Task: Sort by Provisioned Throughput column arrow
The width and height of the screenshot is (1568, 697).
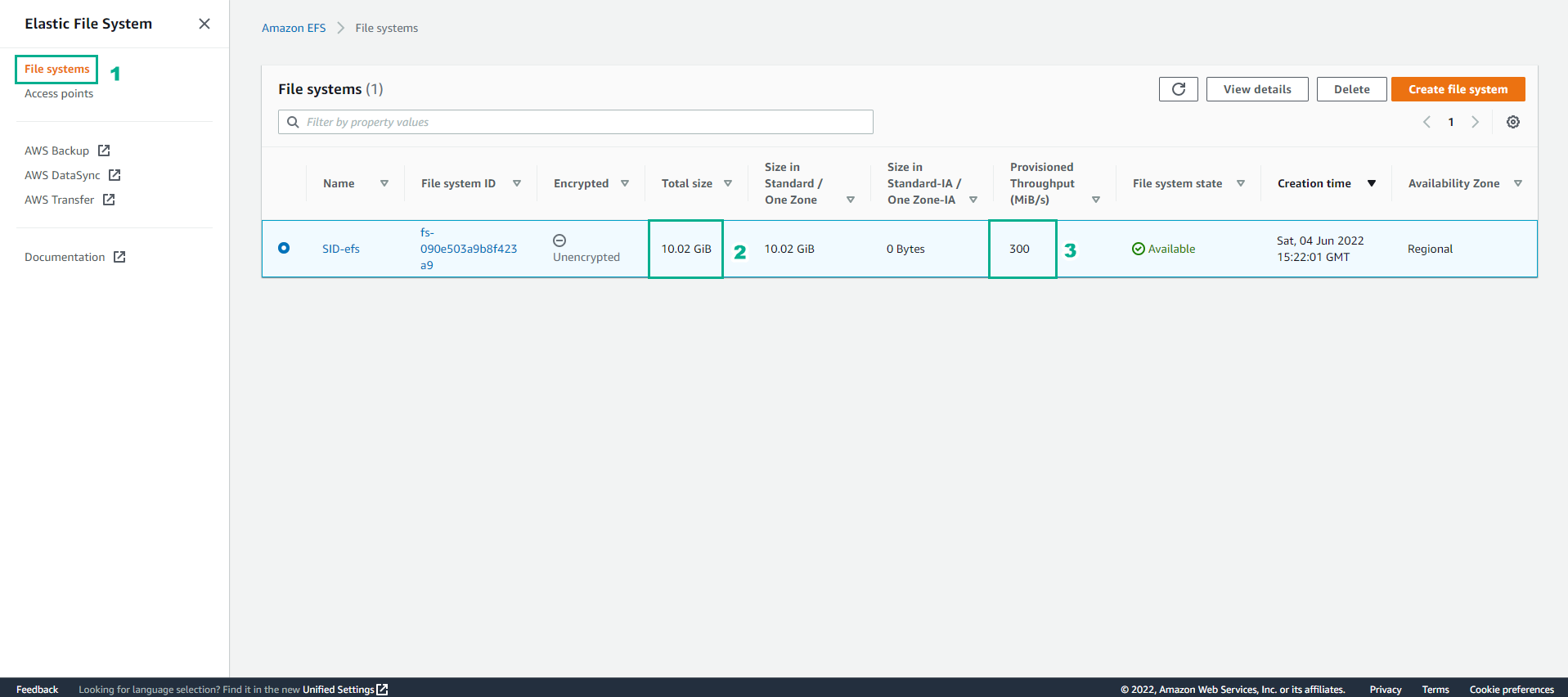Action: pos(1096,200)
